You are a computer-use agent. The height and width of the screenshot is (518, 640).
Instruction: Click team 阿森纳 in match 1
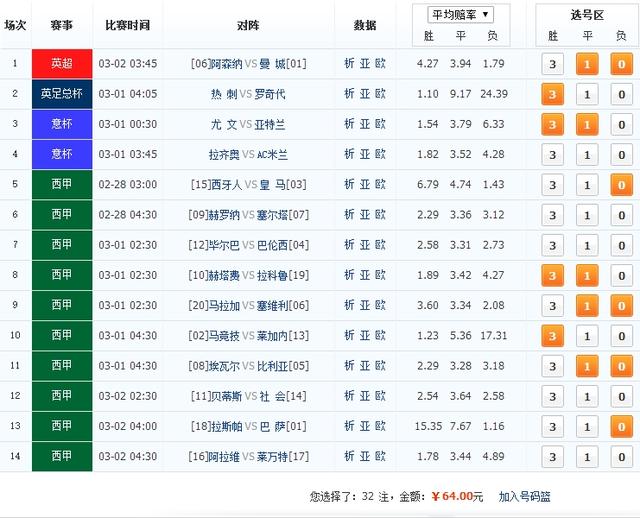[x=226, y=64]
